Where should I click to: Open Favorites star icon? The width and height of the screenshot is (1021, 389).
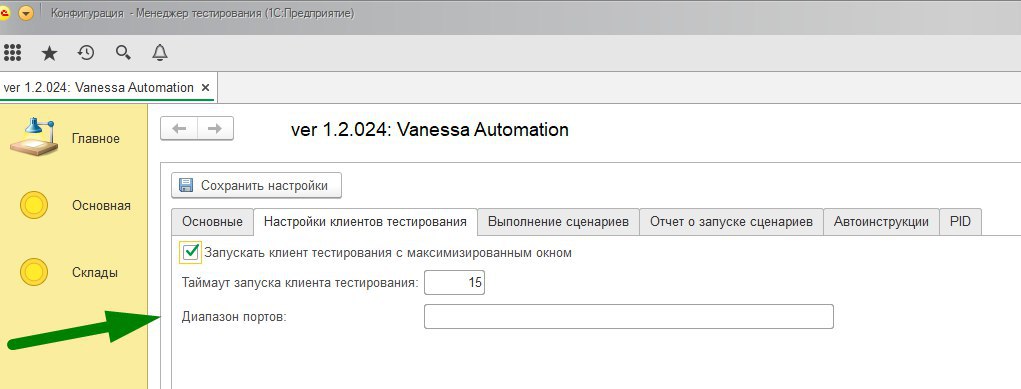[x=49, y=53]
